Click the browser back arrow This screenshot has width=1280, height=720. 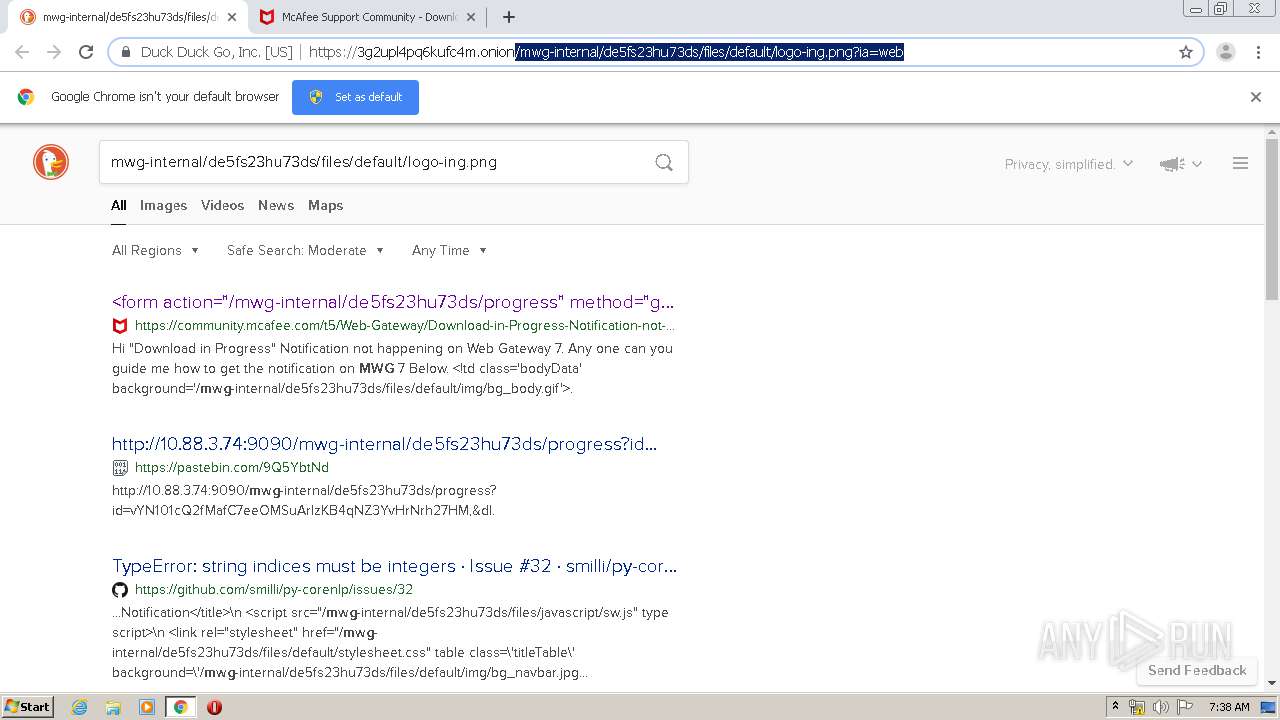pyautogui.click(x=22, y=52)
